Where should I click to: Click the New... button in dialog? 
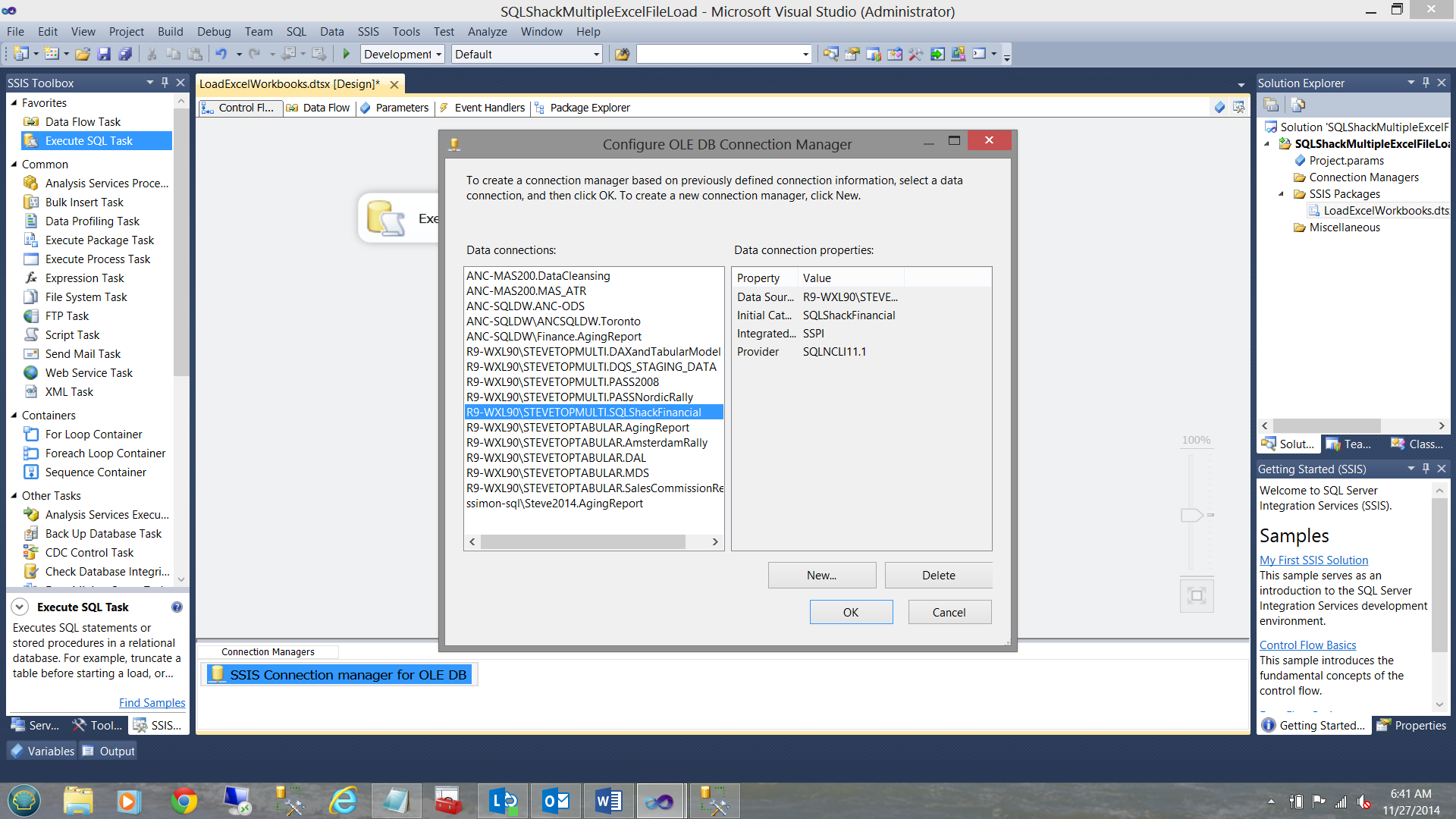(x=821, y=576)
